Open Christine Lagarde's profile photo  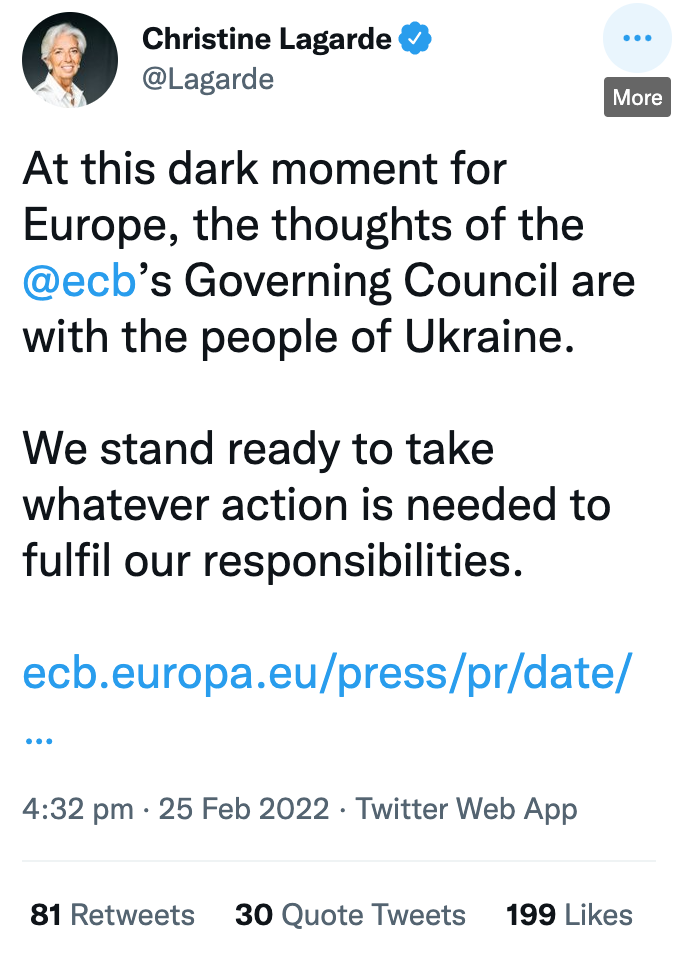tap(70, 60)
